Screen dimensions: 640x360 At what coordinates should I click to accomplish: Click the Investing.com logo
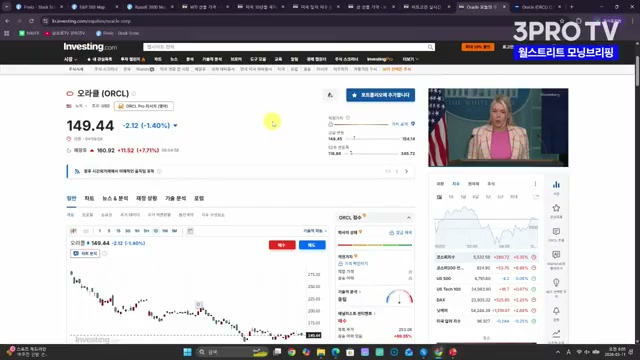pos(90,47)
